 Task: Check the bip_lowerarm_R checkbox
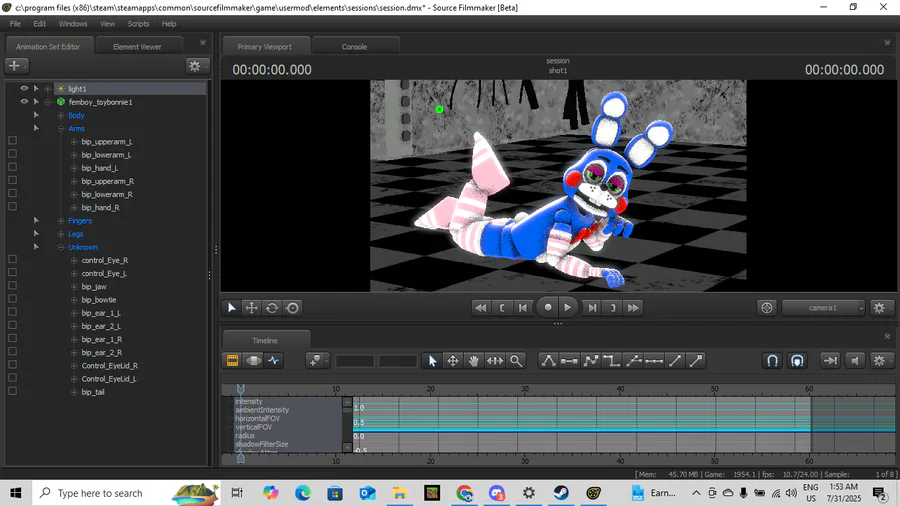13,193
